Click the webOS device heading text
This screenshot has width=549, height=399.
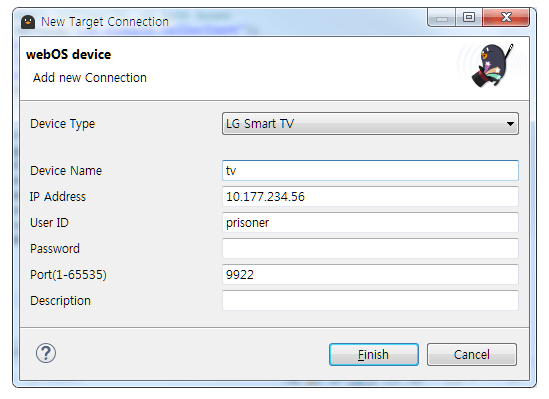coord(69,55)
